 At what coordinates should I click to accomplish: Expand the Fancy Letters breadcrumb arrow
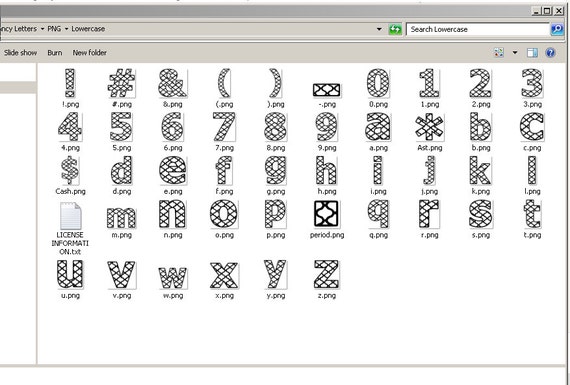[42, 29]
